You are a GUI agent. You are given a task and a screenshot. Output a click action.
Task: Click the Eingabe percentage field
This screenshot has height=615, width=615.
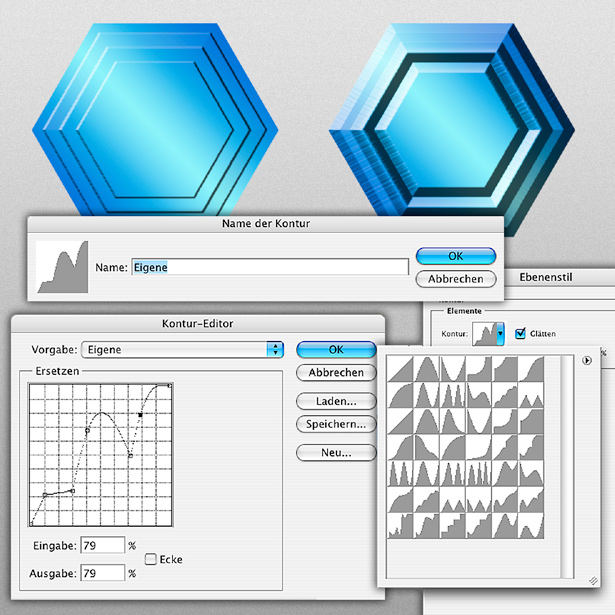tap(103, 545)
